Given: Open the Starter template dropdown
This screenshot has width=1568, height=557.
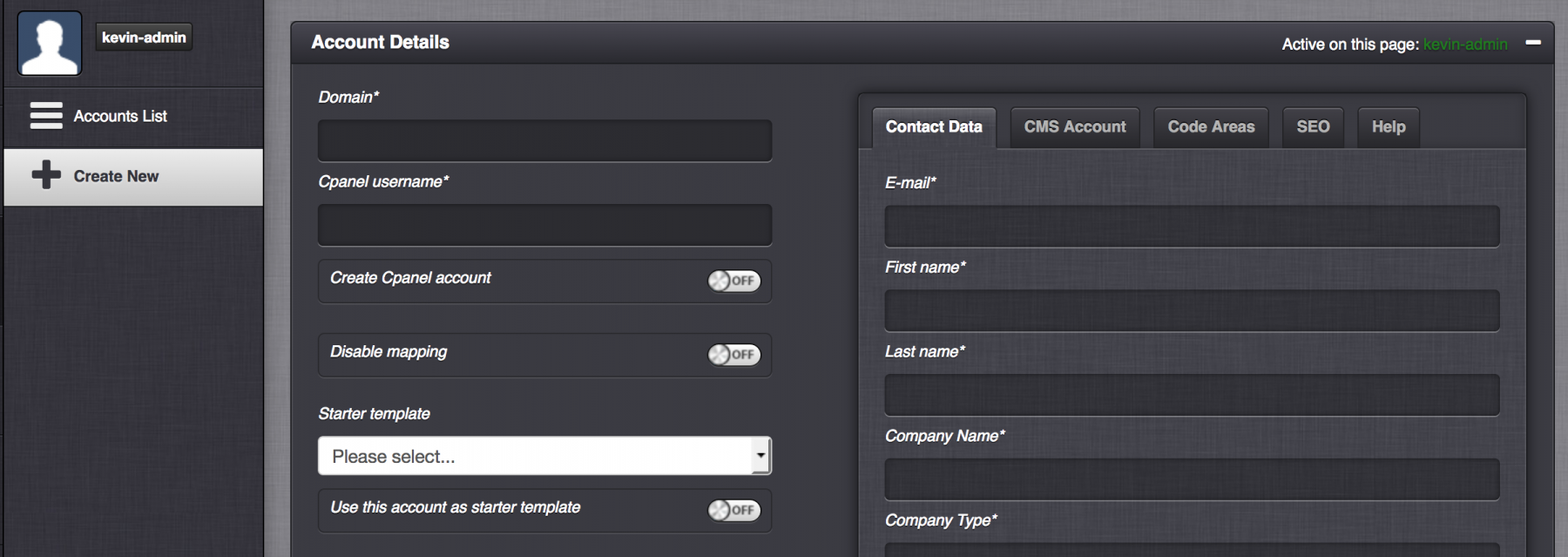Looking at the screenshot, I should point(544,456).
